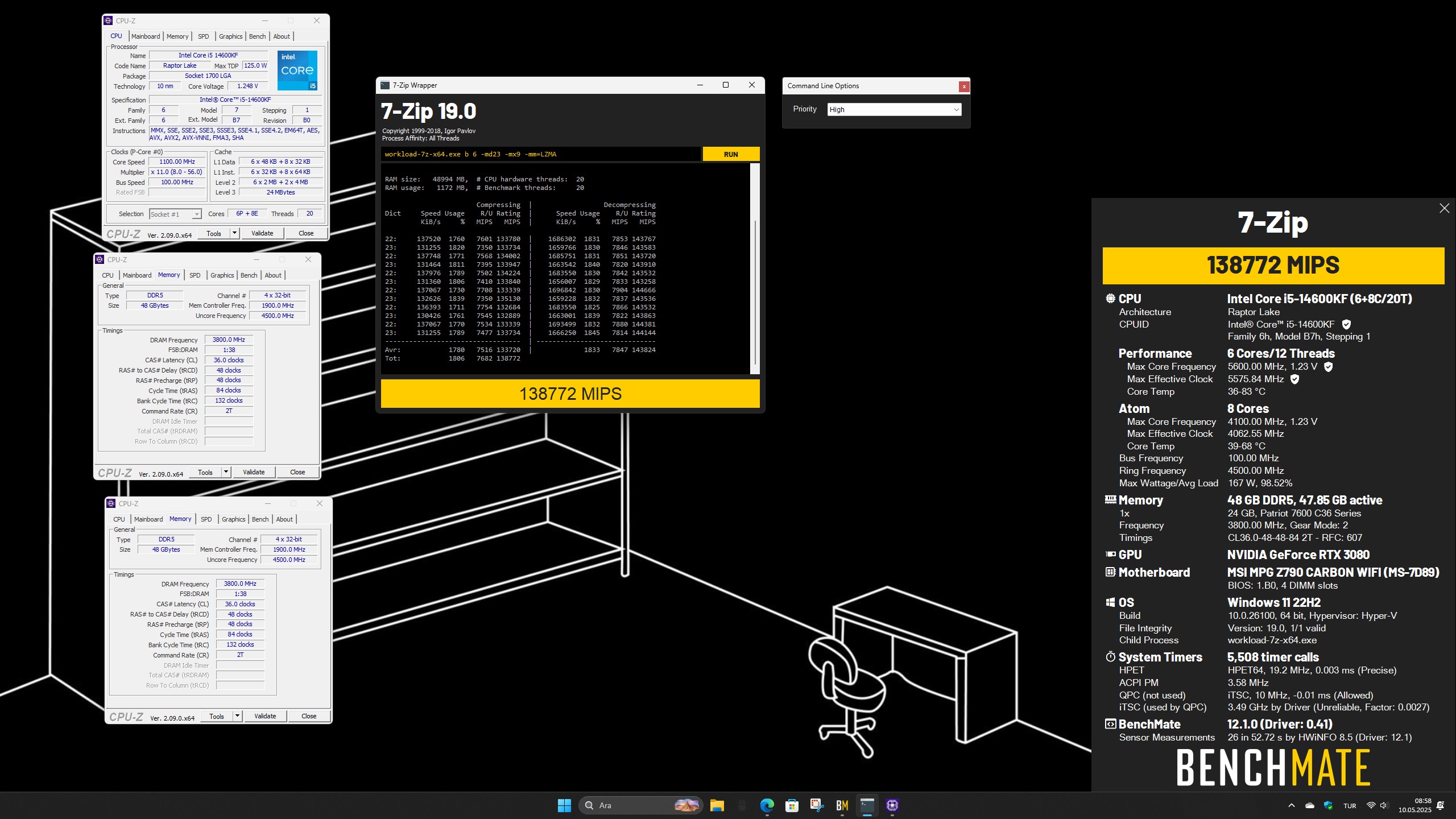Click 138772 MIPS score in BenchMate panel

pyautogui.click(x=1273, y=266)
